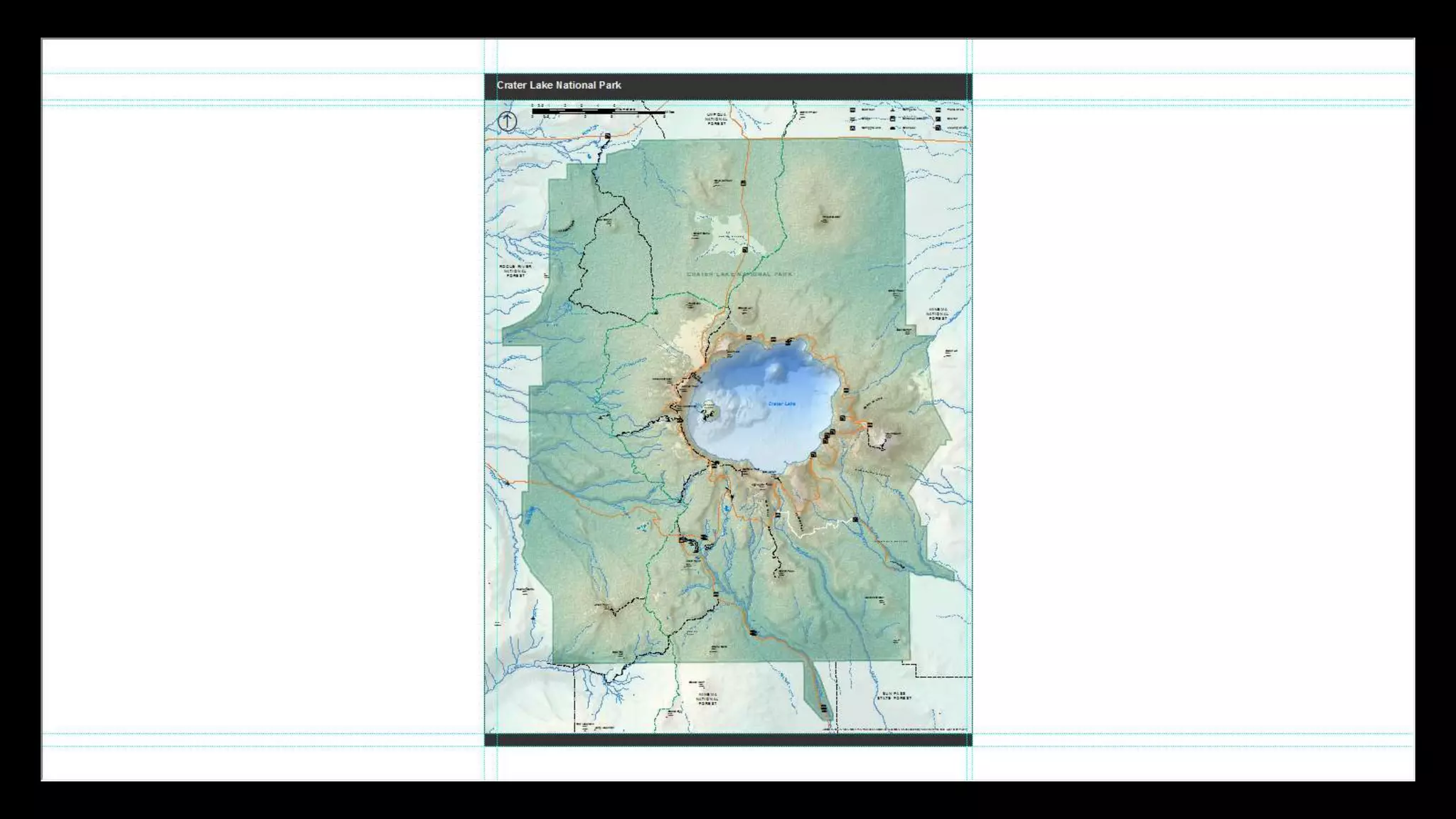Click the credits text at the map's bottom right
The width and height of the screenshot is (1456, 819).
point(896,729)
